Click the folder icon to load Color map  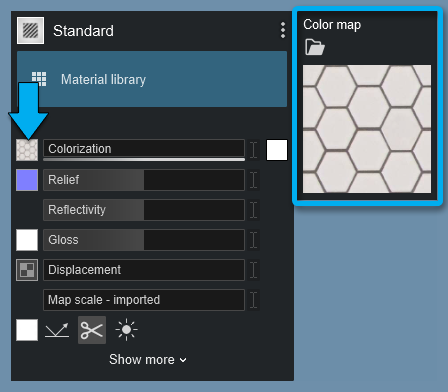(x=315, y=47)
